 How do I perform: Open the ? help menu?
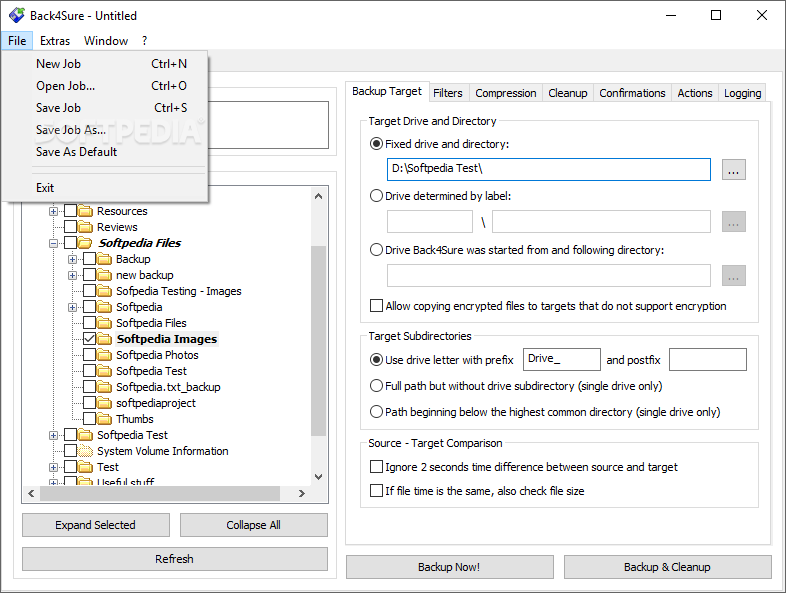coord(144,41)
